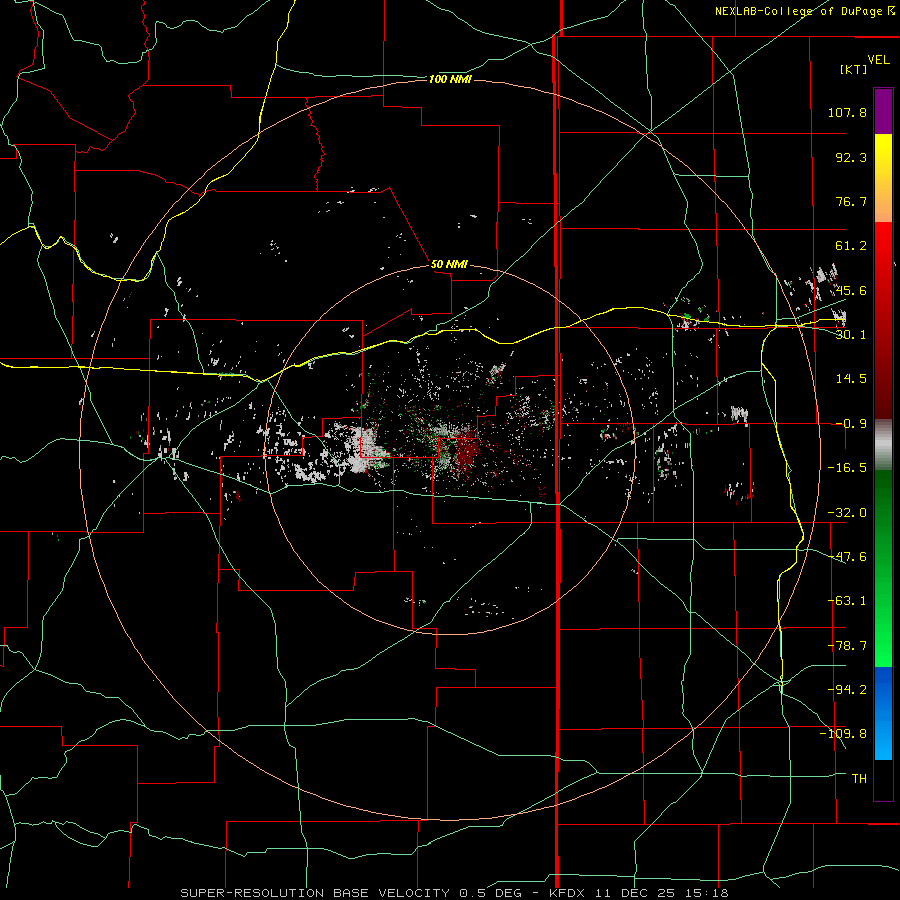The image size is (900, 900).
Task: Click the 92.3 velocity scale value
Action: (851, 157)
